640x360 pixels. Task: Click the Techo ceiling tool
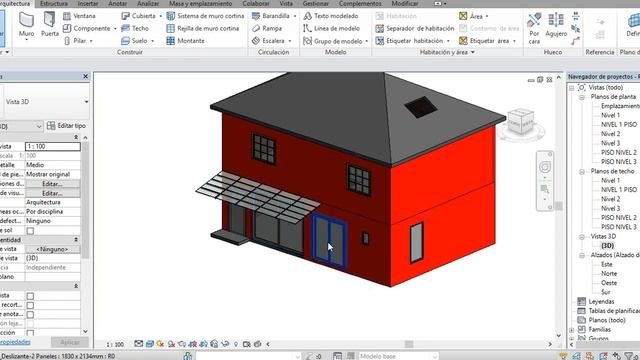(135, 28)
